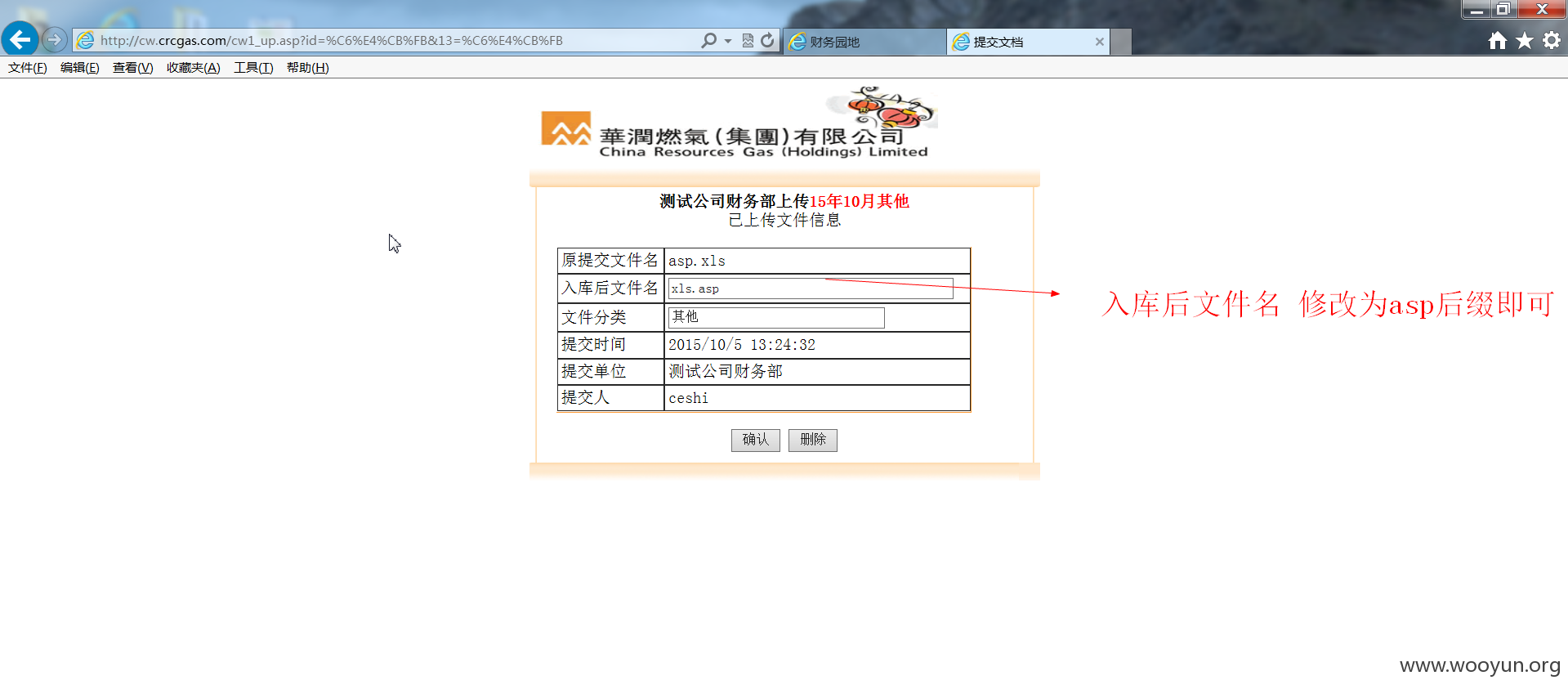Click the 提交时间 label cell
Screen dimensions: 1568x689
610,345
